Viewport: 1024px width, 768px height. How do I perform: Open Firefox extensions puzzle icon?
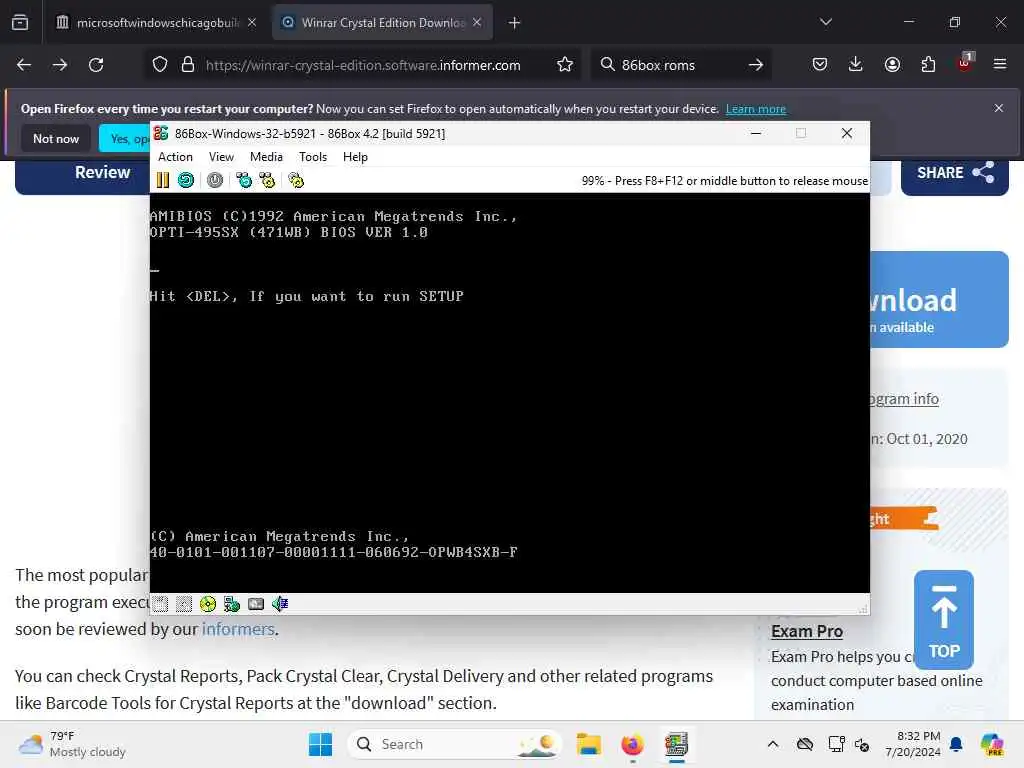(x=928, y=65)
